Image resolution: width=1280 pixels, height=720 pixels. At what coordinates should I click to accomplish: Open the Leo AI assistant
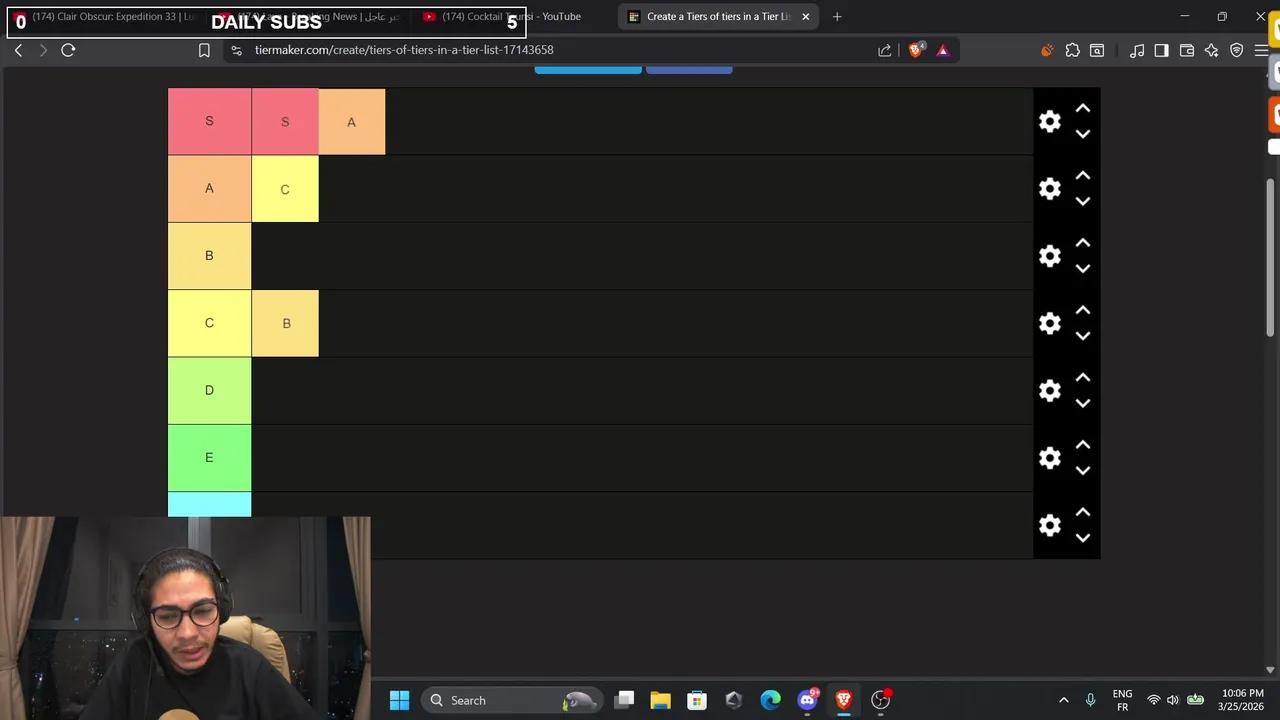coord(1211,50)
